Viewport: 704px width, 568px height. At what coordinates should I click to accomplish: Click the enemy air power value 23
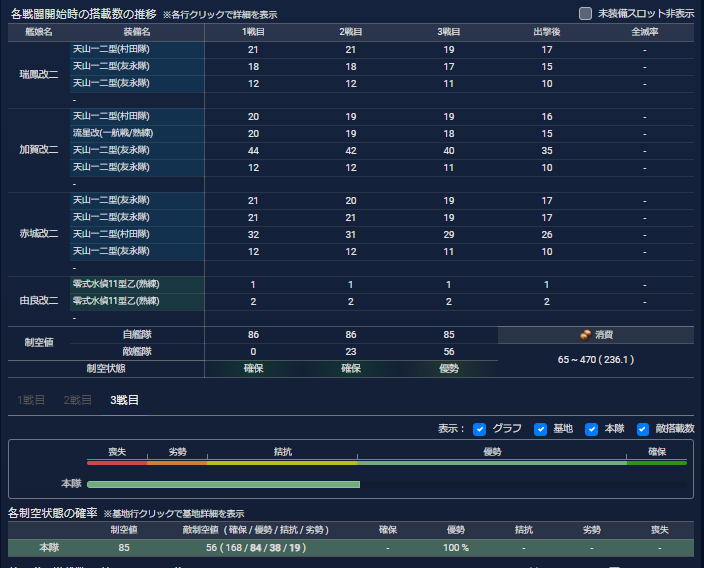point(351,352)
